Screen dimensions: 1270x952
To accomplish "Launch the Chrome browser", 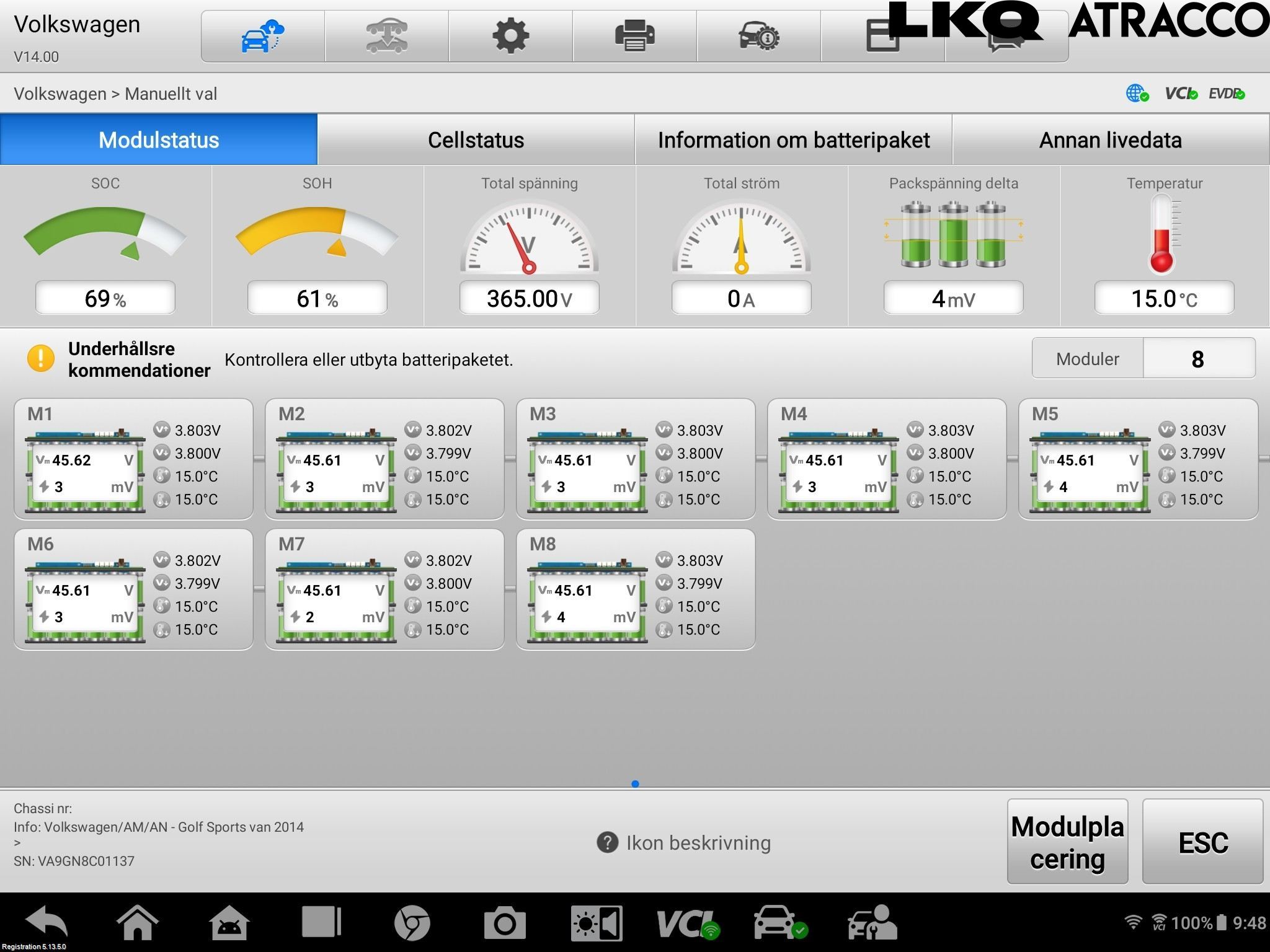I will click(x=412, y=922).
